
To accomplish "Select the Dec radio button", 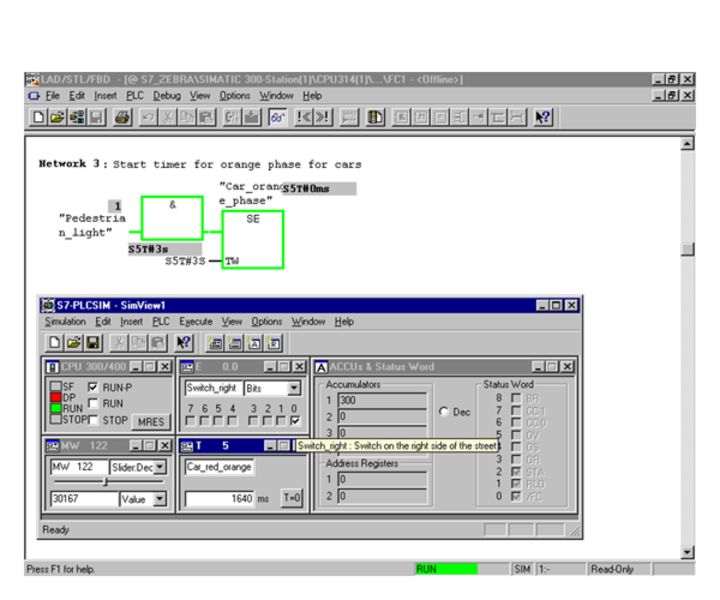I will (x=444, y=412).
